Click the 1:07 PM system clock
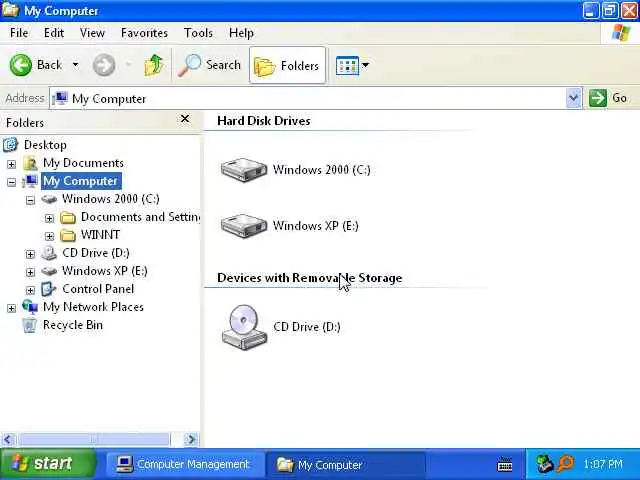This screenshot has height=480, width=640. [x=603, y=464]
